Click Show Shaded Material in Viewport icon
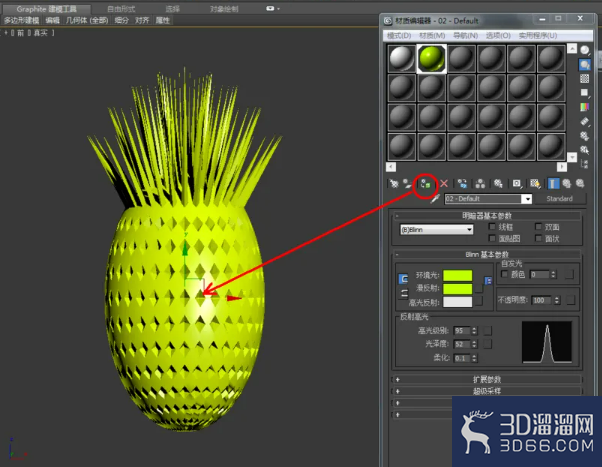602x467 pixels. [x=535, y=184]
